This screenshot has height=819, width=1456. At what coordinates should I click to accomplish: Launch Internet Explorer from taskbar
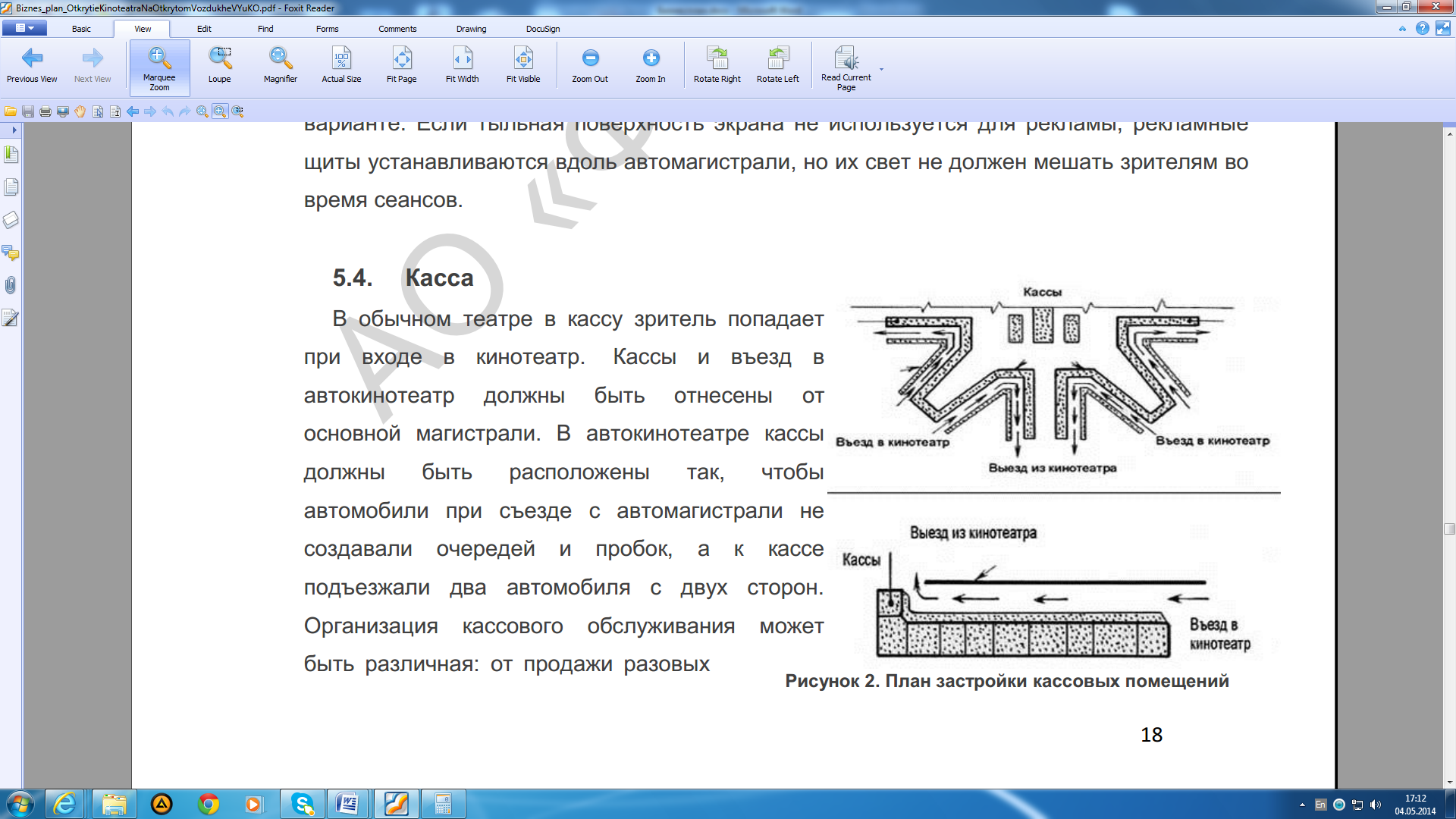point(65,804)
